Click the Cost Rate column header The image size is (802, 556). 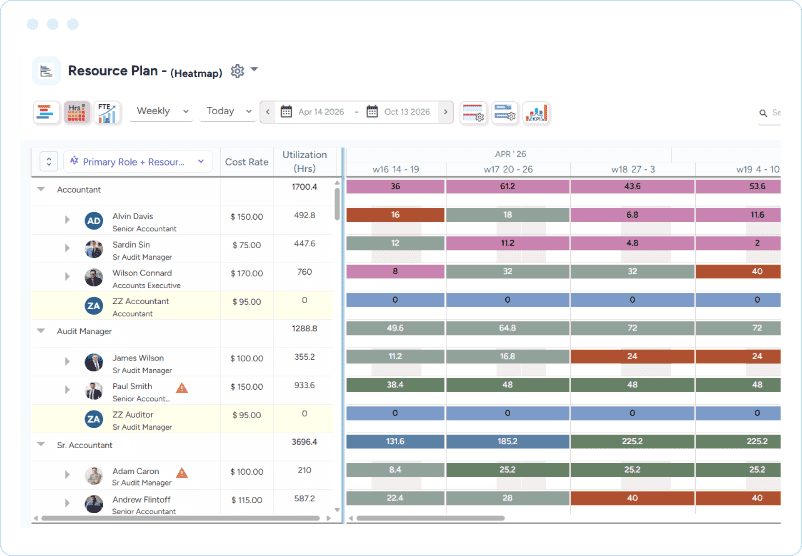point(247,162)
